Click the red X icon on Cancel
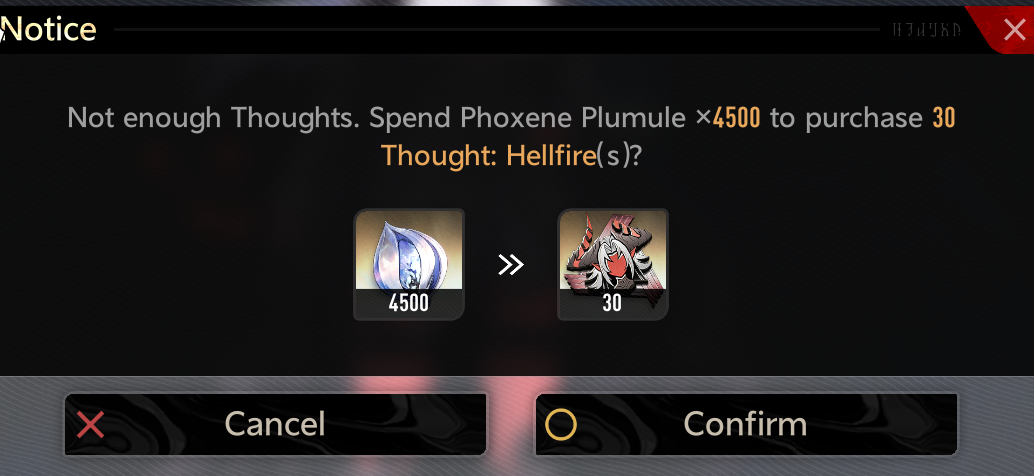This screenshot has height=476, width=1034. [90, 425]
